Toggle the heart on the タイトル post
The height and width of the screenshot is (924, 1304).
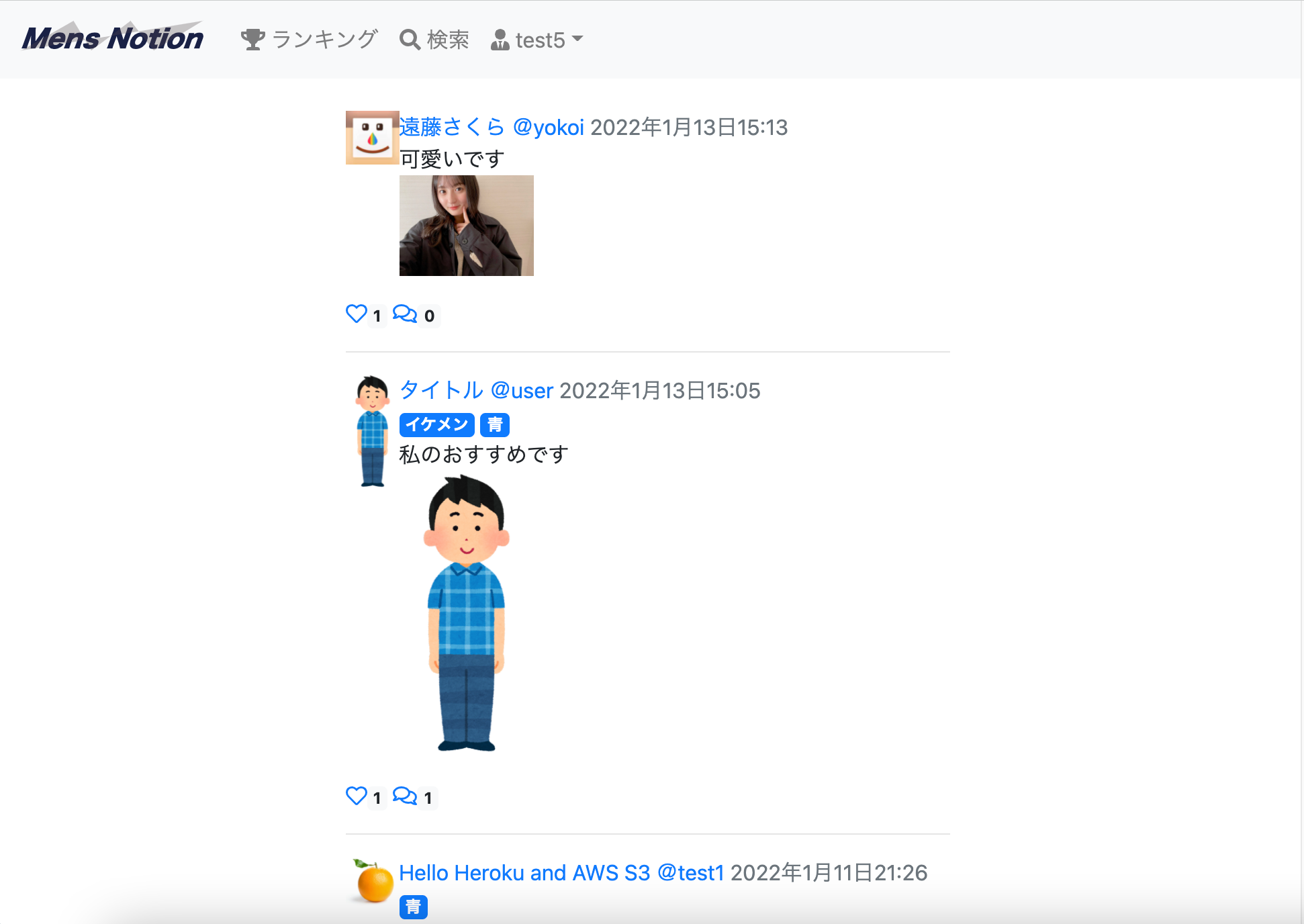pos(357,796)
